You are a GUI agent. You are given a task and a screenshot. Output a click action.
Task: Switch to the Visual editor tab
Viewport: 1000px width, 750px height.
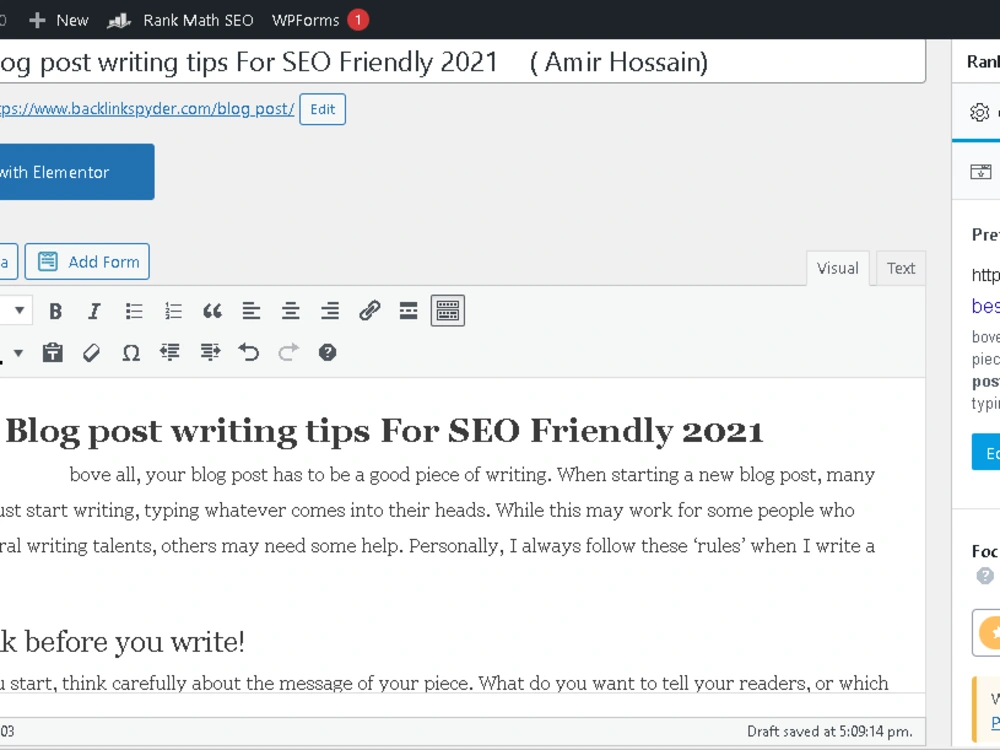click(x=837, y=268)
